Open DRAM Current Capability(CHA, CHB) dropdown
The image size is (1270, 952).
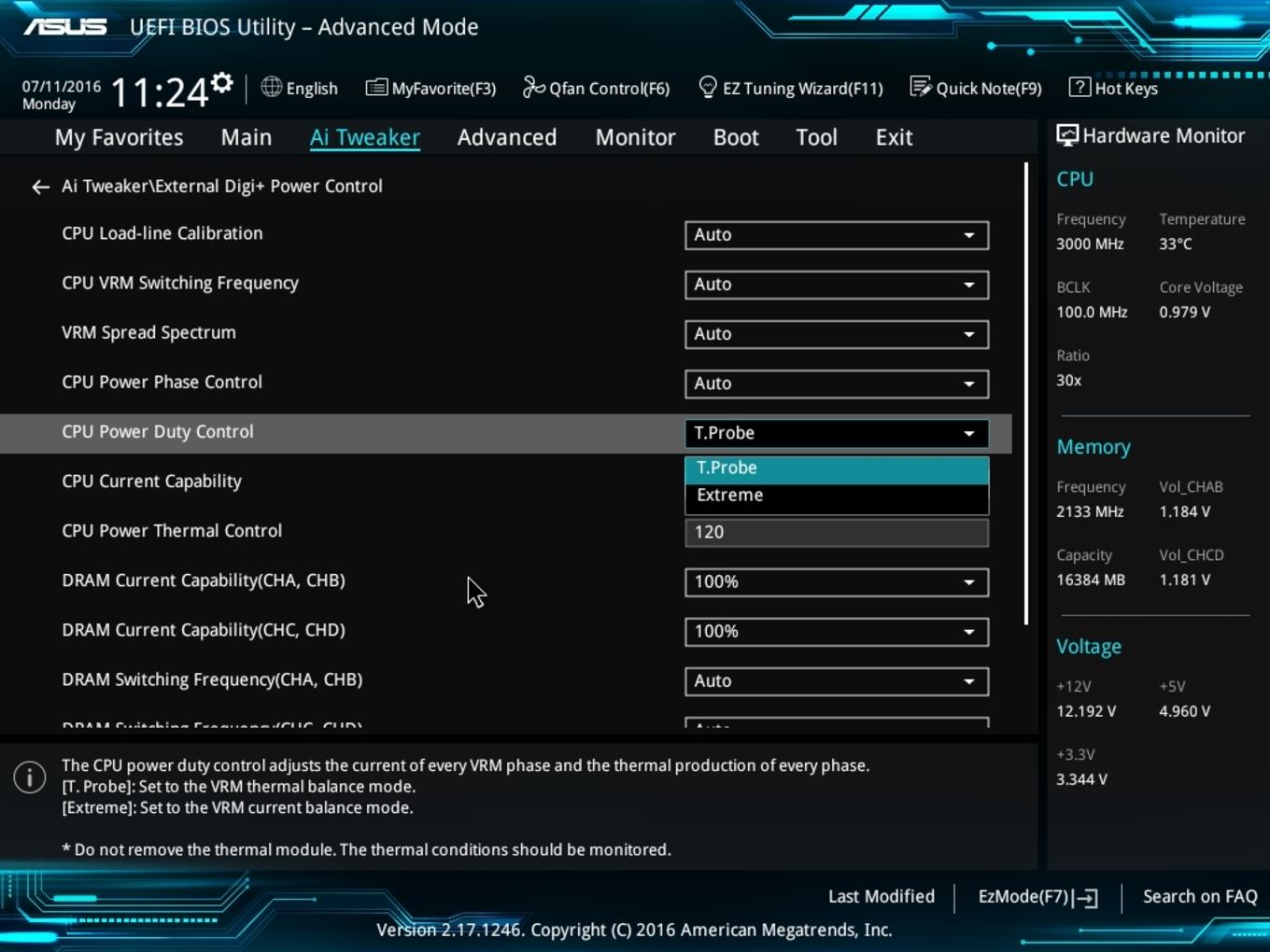click(837, 582)
